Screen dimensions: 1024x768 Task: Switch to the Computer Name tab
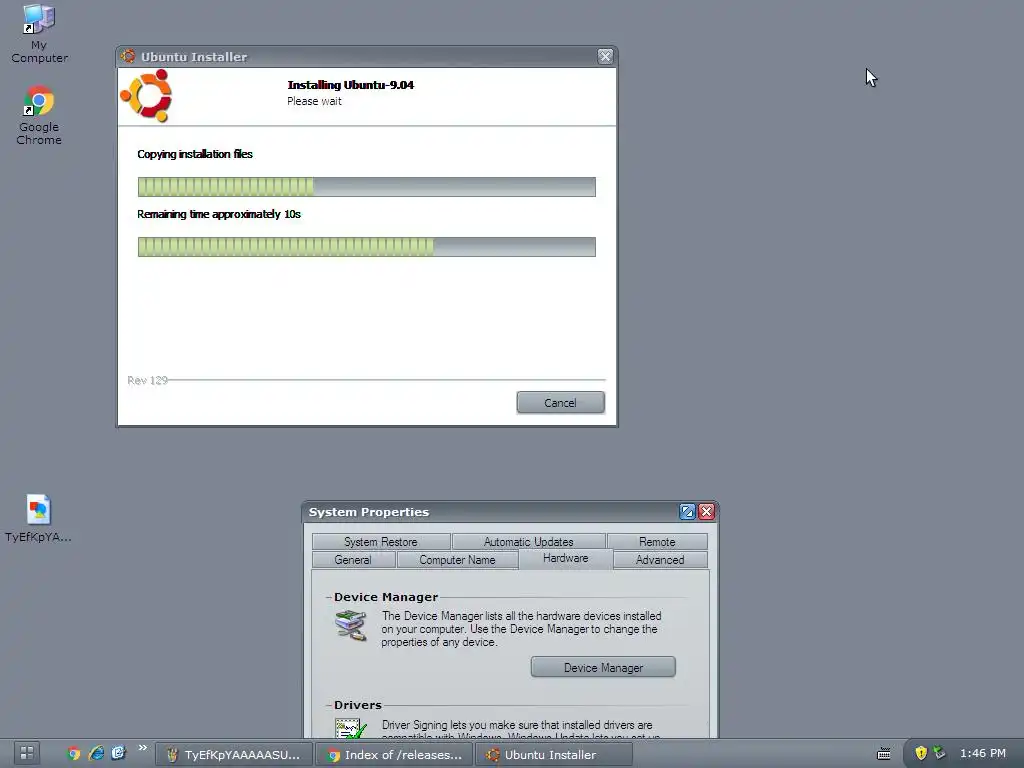[x=457, y=560]
